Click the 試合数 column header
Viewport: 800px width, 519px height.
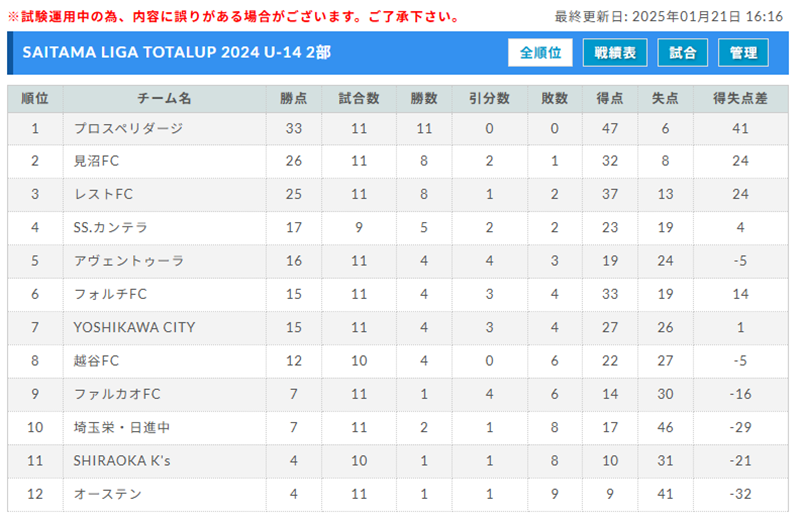359,98
